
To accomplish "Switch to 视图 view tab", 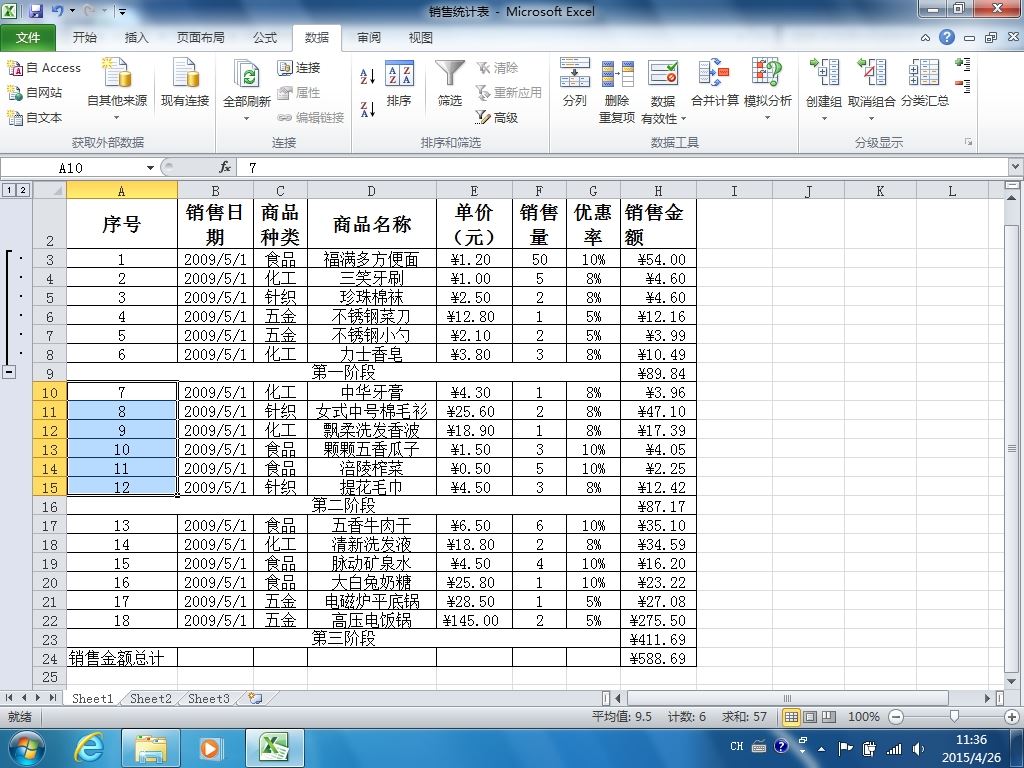I will 421,37.
